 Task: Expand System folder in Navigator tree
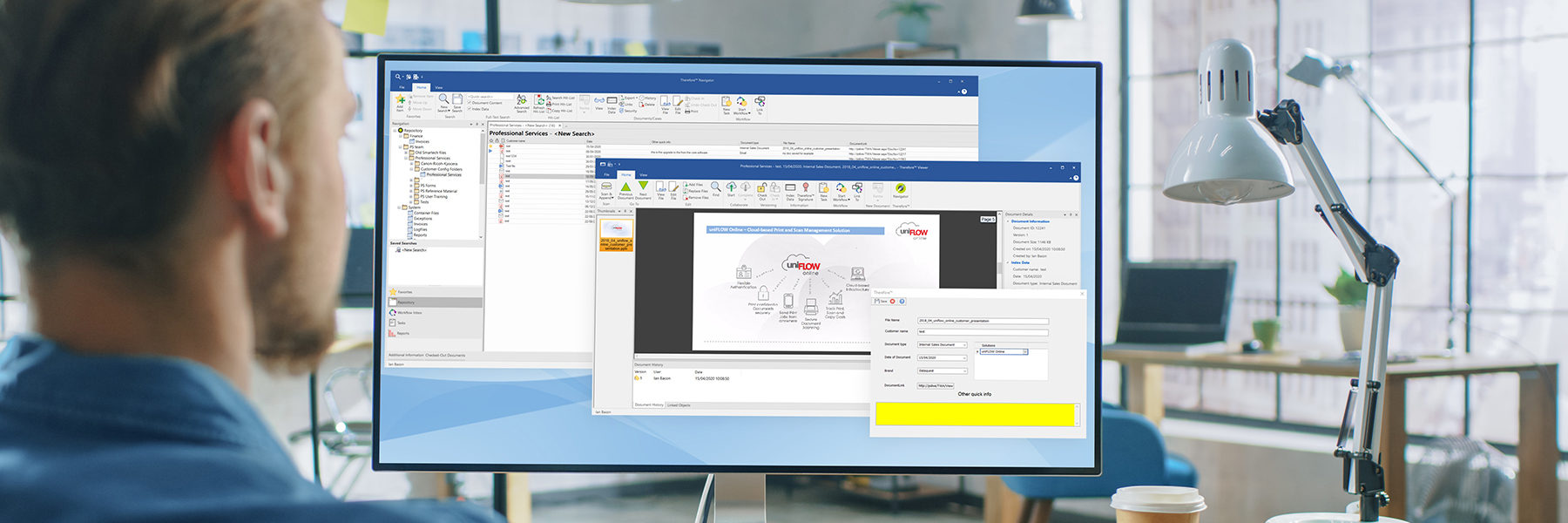click(x=400, y=207)
